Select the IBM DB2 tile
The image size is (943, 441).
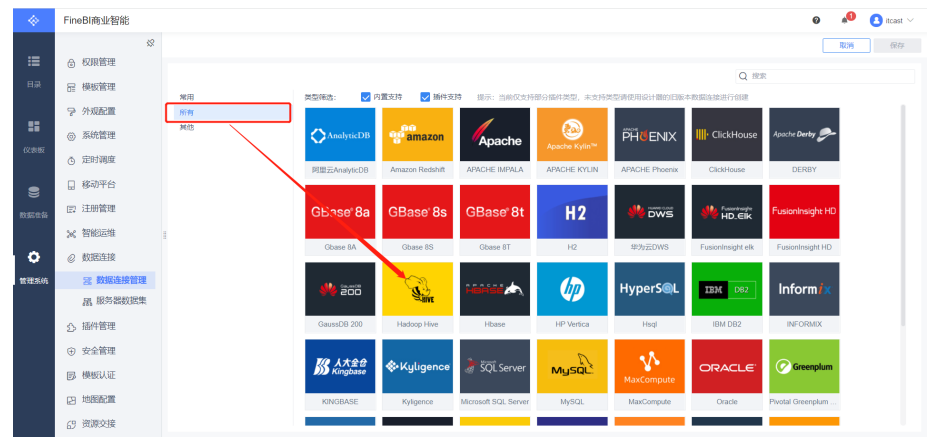727,298
